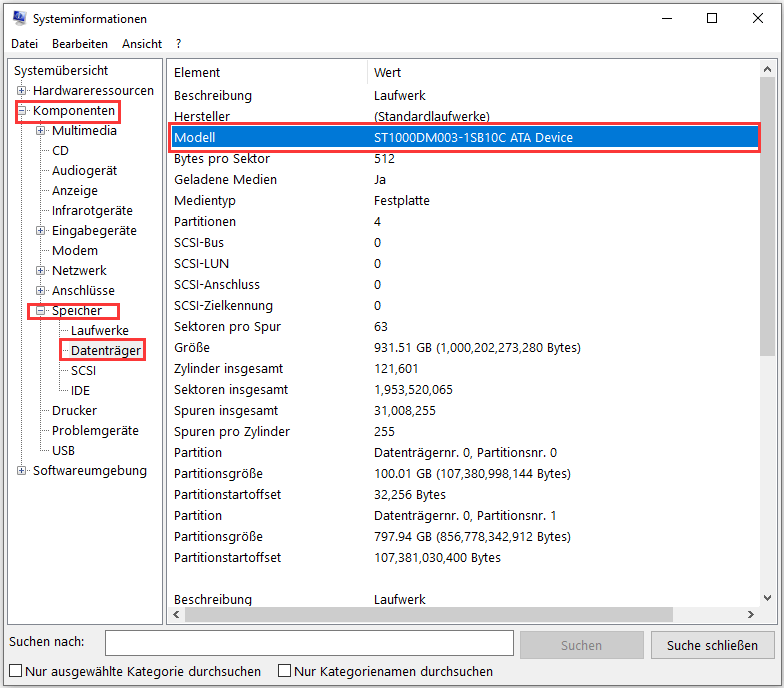This screenshot has width=784, height=688.
Task: Toggle Nur Kategorienamen durchsuchen checkbox
Action: [x=285, y=671]
